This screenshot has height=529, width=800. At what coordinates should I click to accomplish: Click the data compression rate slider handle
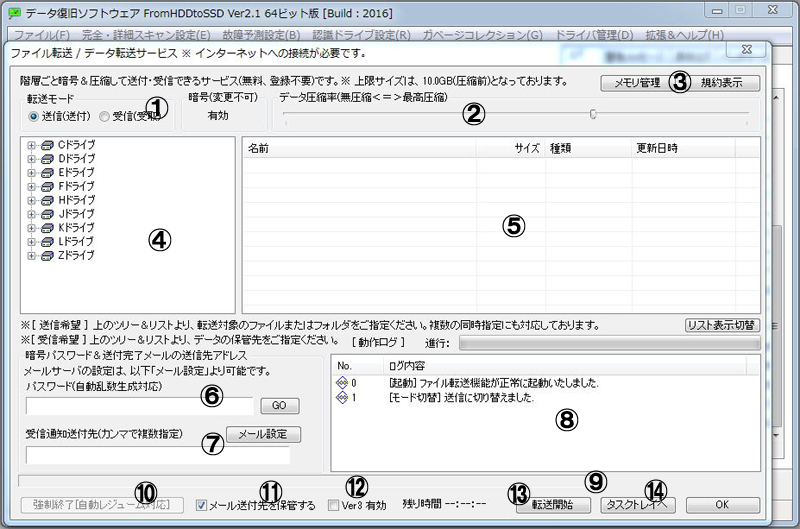593,114
